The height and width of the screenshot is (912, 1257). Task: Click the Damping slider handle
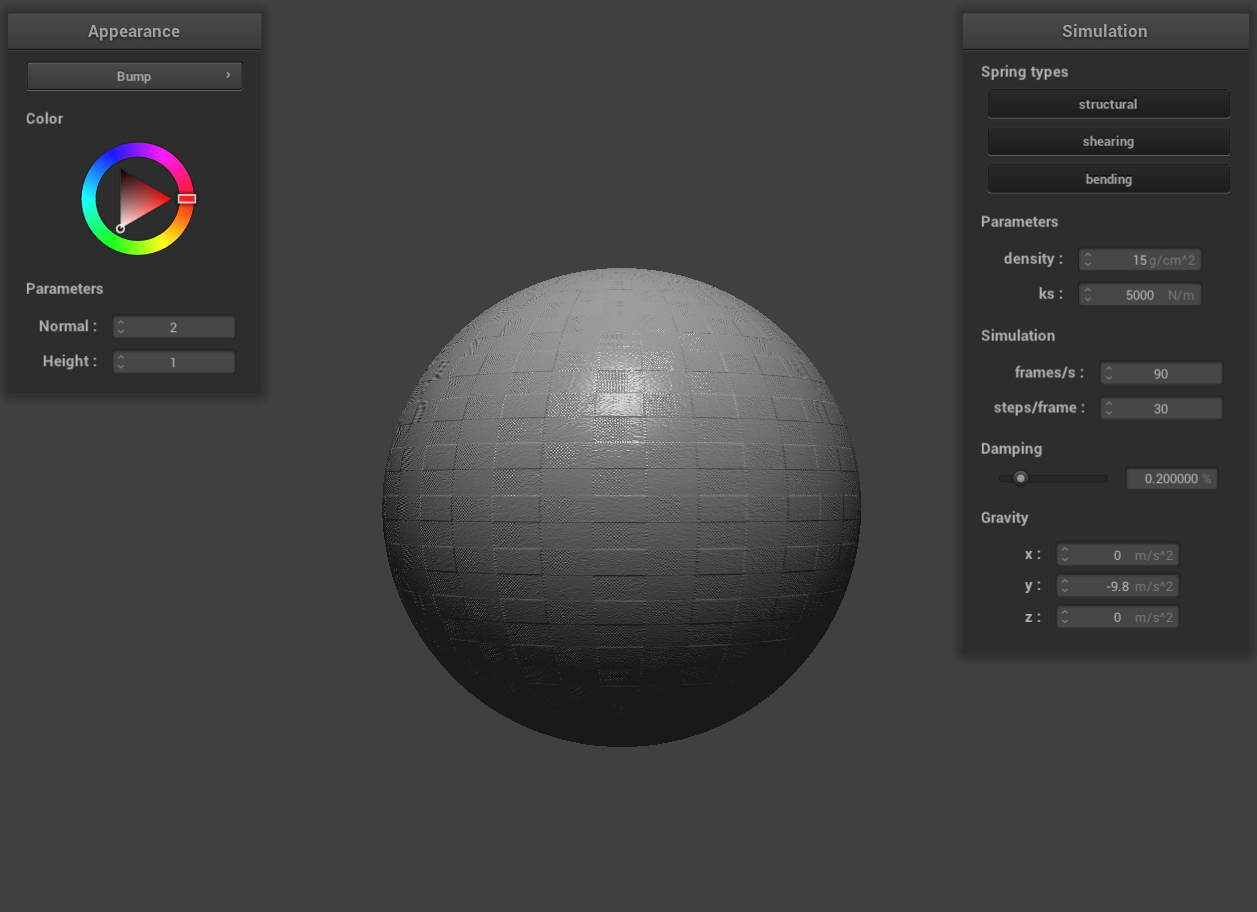[x=1020, y=478]
